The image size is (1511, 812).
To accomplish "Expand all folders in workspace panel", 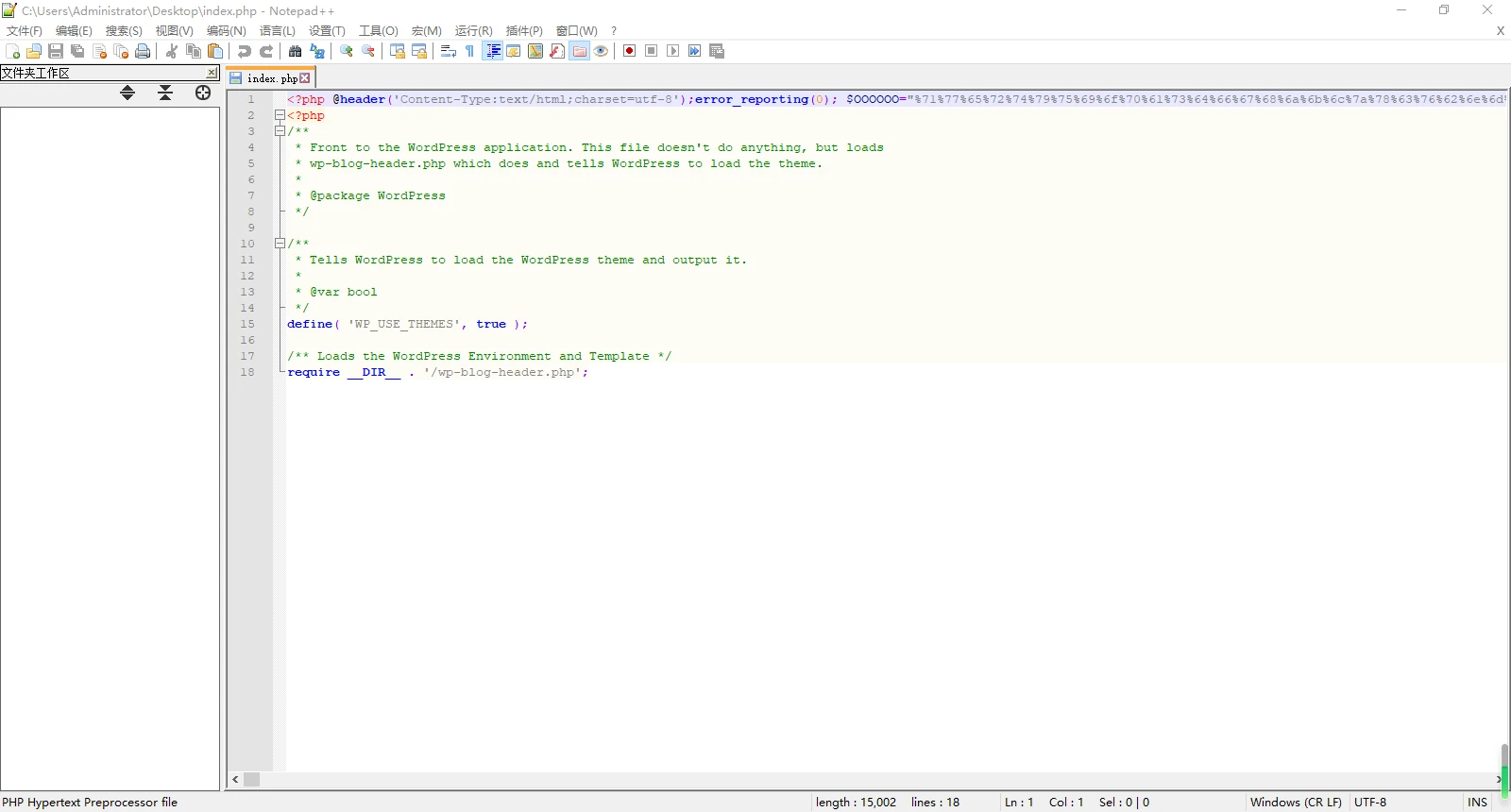I will 127,93.
